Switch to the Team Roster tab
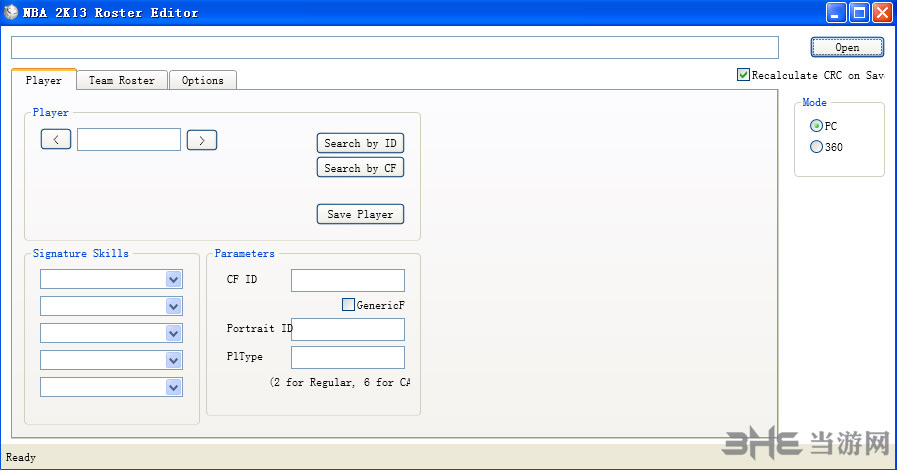897x470 pixels. (x=122, y=81)
